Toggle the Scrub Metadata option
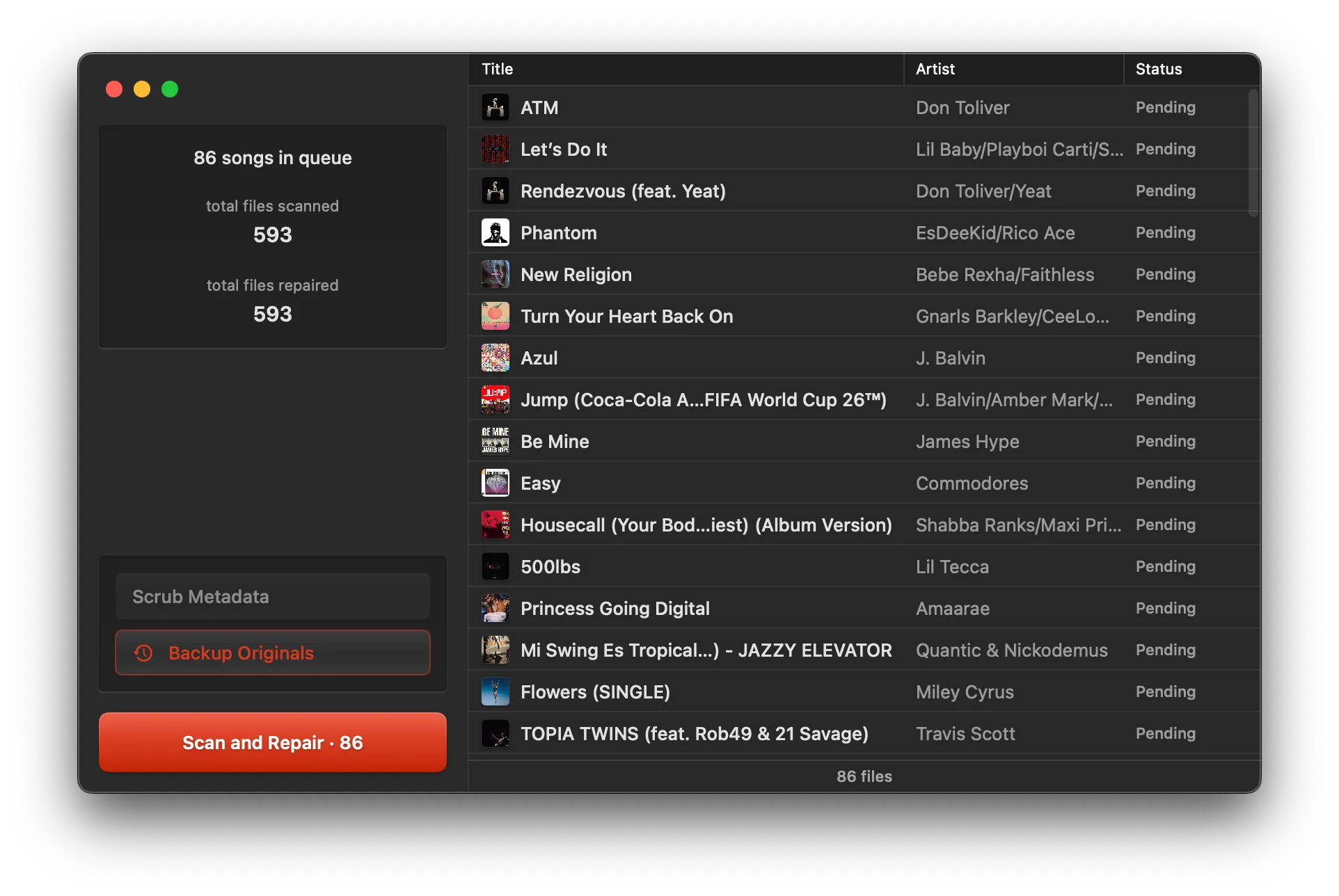This screenshot has height=896, width=1339. pyautogui.click(x=273, y=596)
